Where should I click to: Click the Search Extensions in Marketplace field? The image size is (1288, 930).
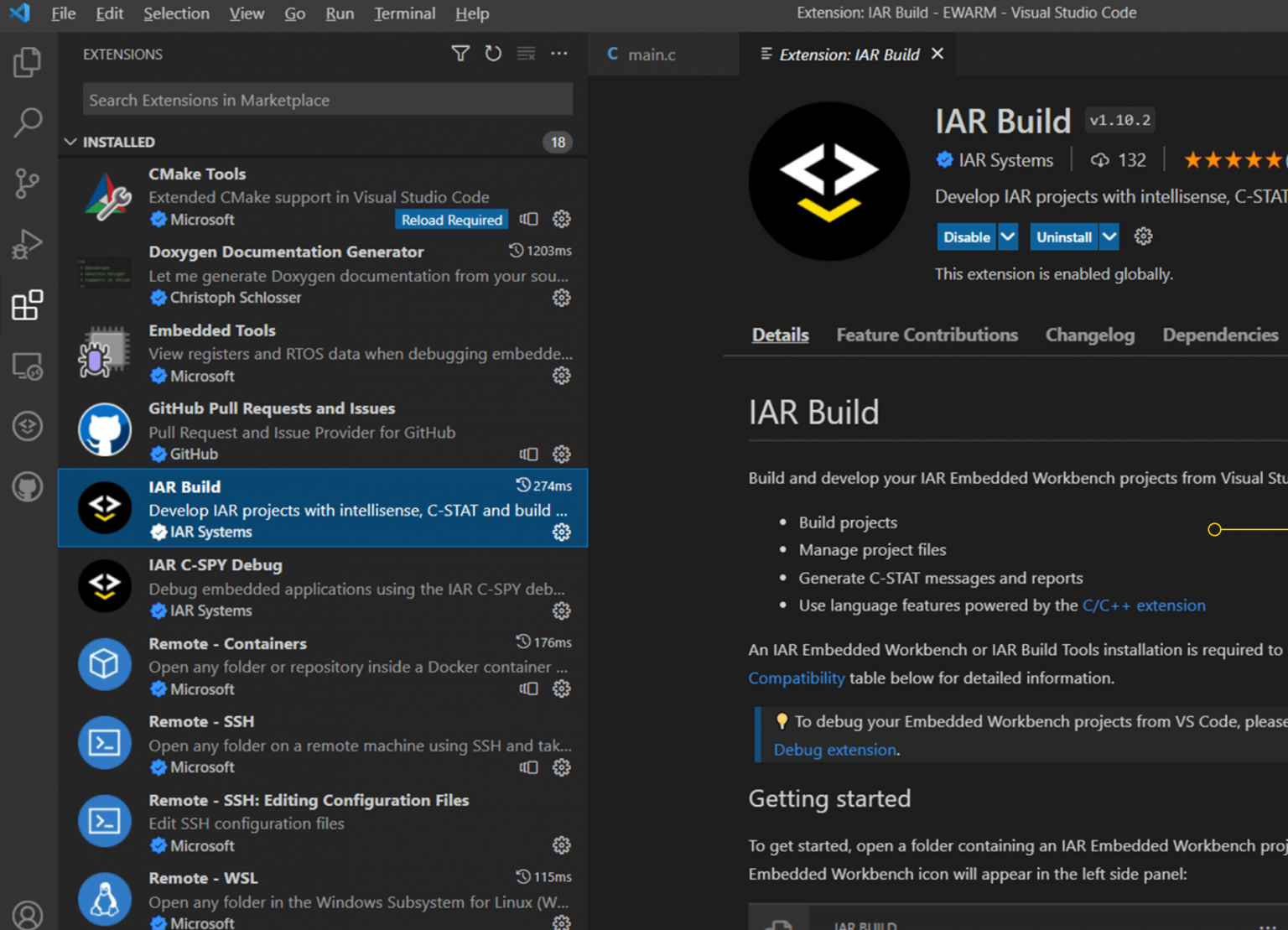327,99
